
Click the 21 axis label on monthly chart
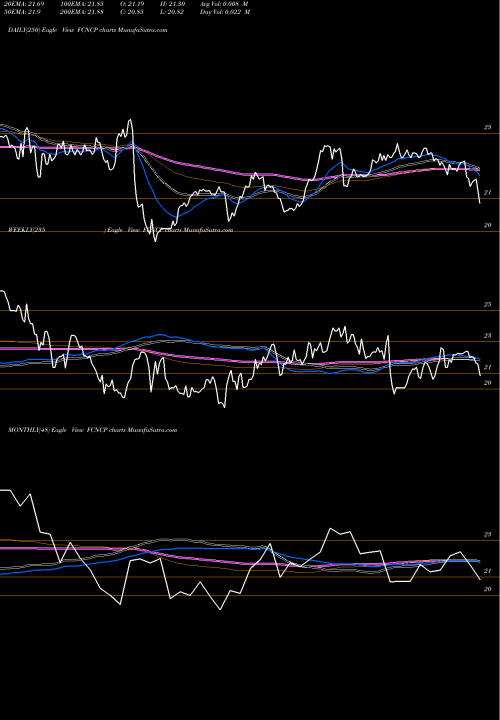[487, 571]
